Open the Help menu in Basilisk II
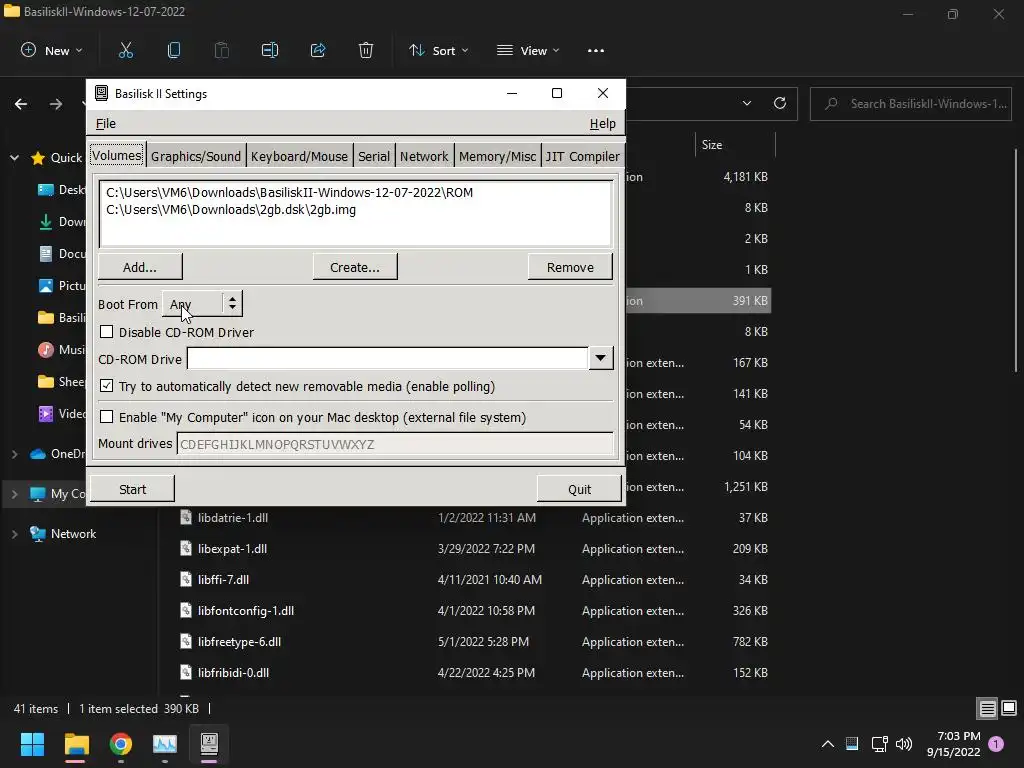Viewport: 1024px width, 768px height. point(602,123)
